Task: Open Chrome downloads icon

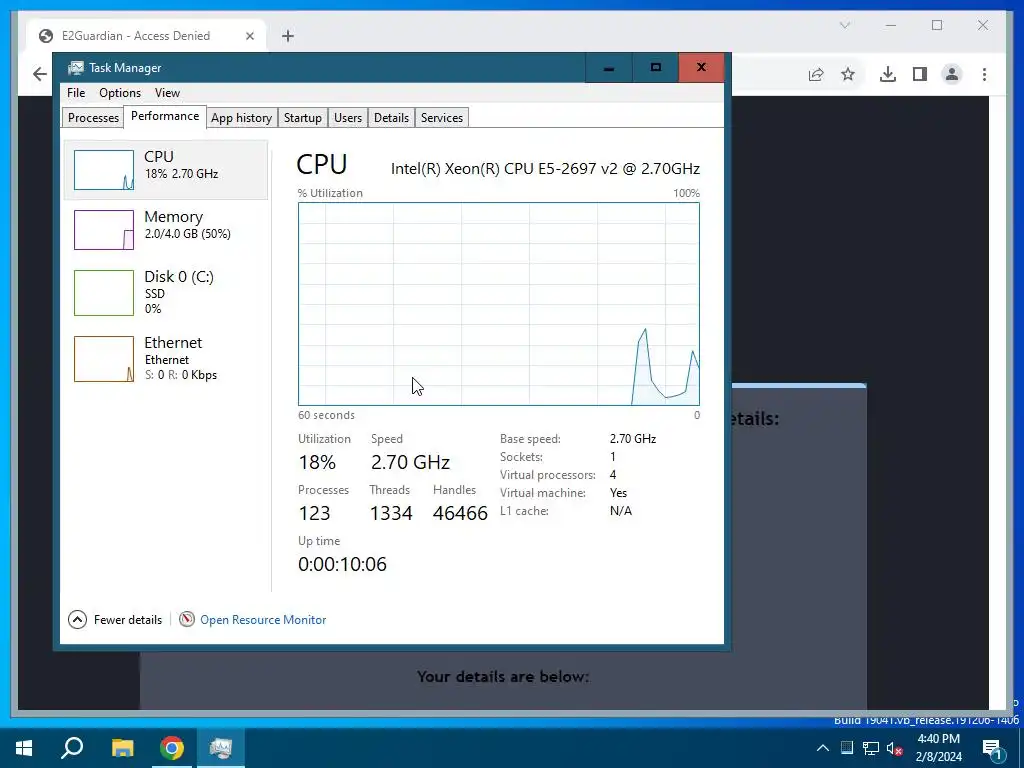Action: [x=888, y=74]
